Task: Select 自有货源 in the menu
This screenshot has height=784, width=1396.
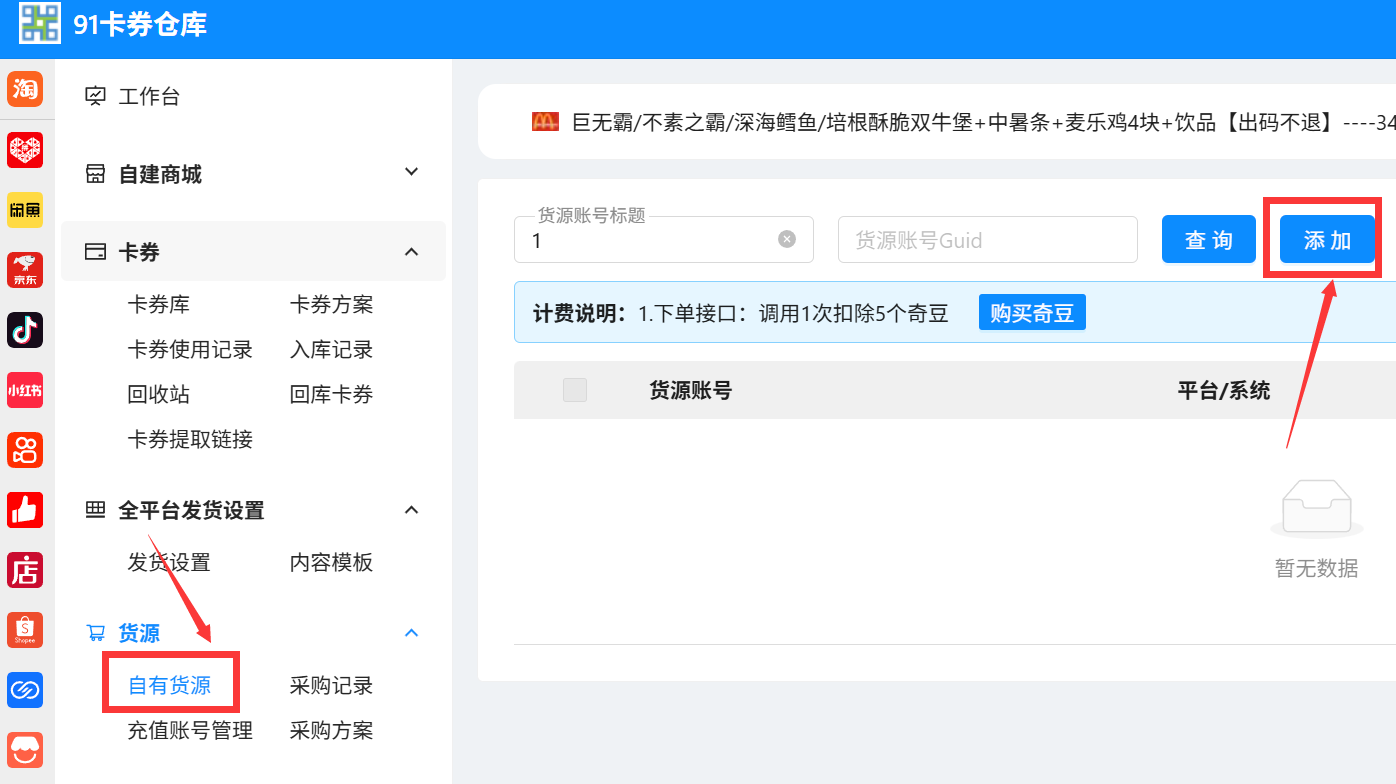Action: [x=169, y=686]
